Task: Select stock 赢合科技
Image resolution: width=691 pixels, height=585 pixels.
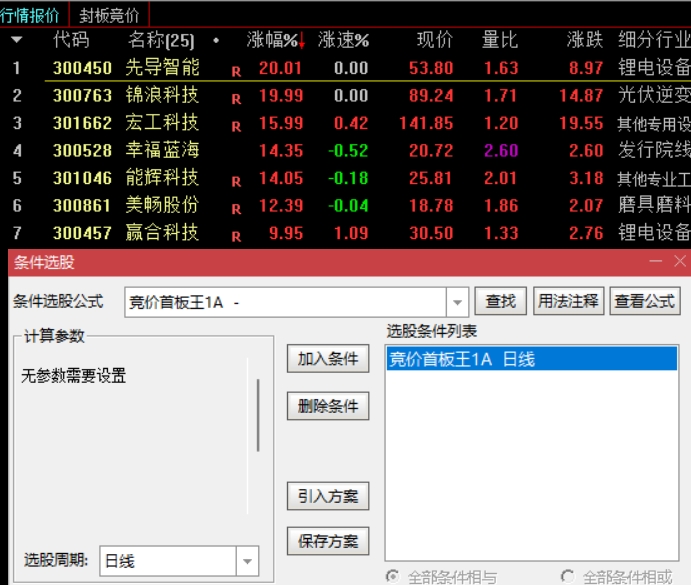Action: pos(162,233)
